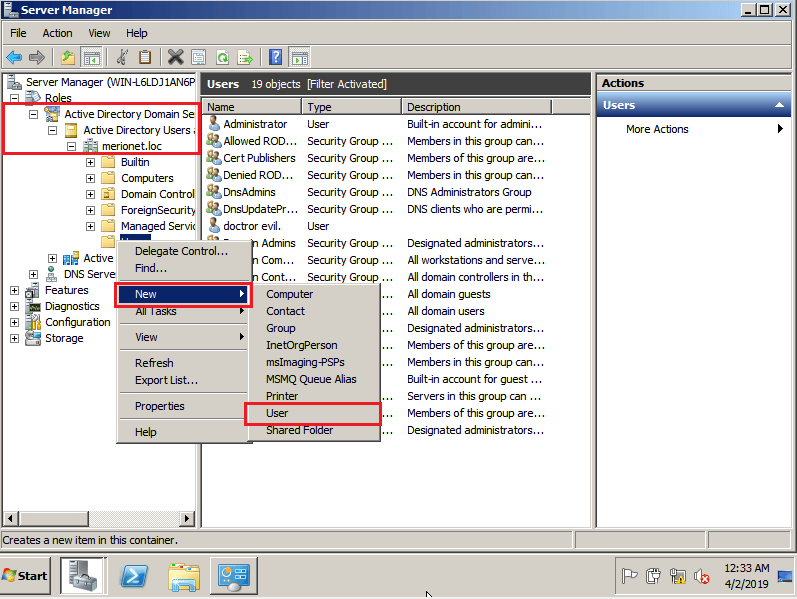Click the Delete X toolbar icon
The height and width of the screenshot is (599, 797).
[x=175, y=57]
